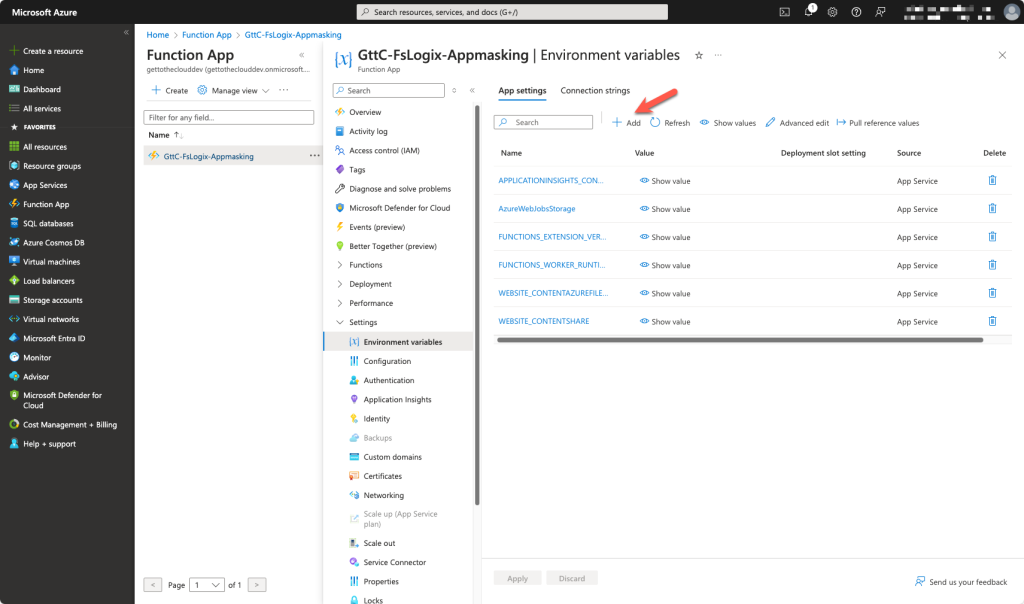
Task: Open the account avatar menu
Action: [x=1011, y=12]
